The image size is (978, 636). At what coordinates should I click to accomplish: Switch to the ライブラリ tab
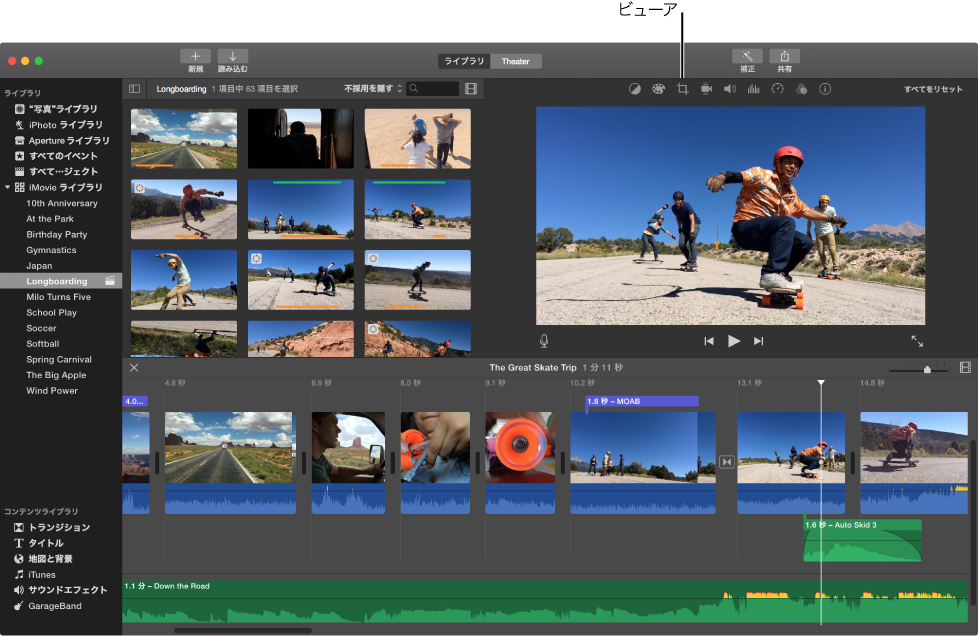pos(464,61)
